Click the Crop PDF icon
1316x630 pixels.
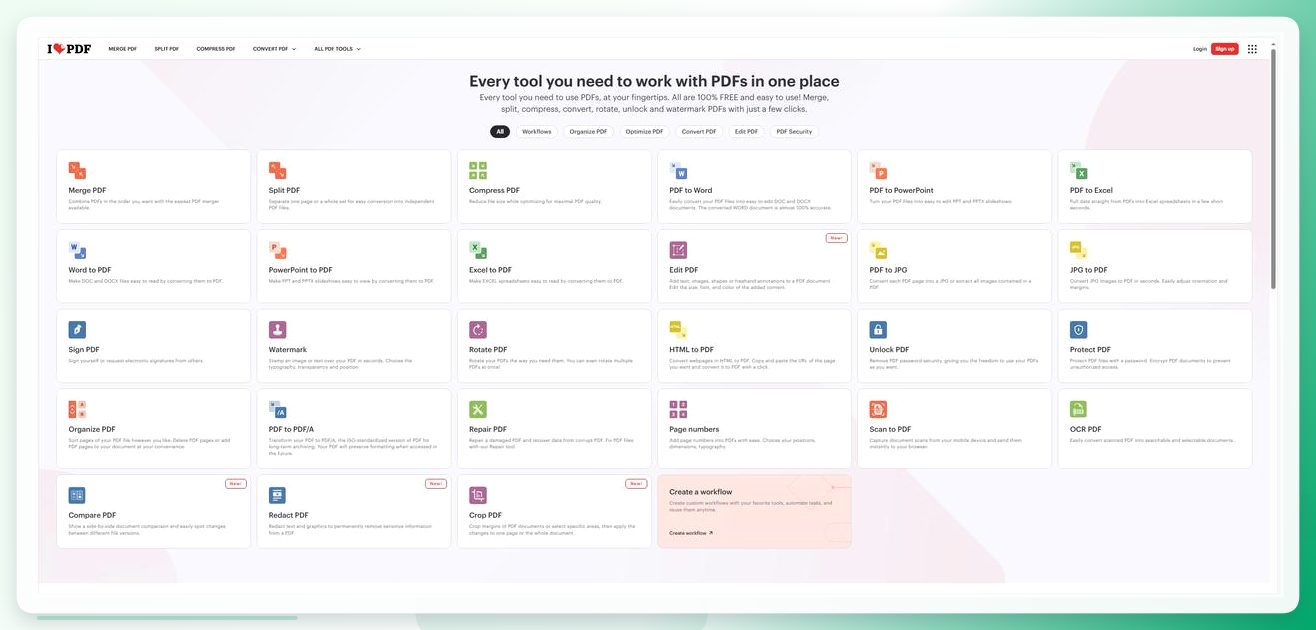478,495
